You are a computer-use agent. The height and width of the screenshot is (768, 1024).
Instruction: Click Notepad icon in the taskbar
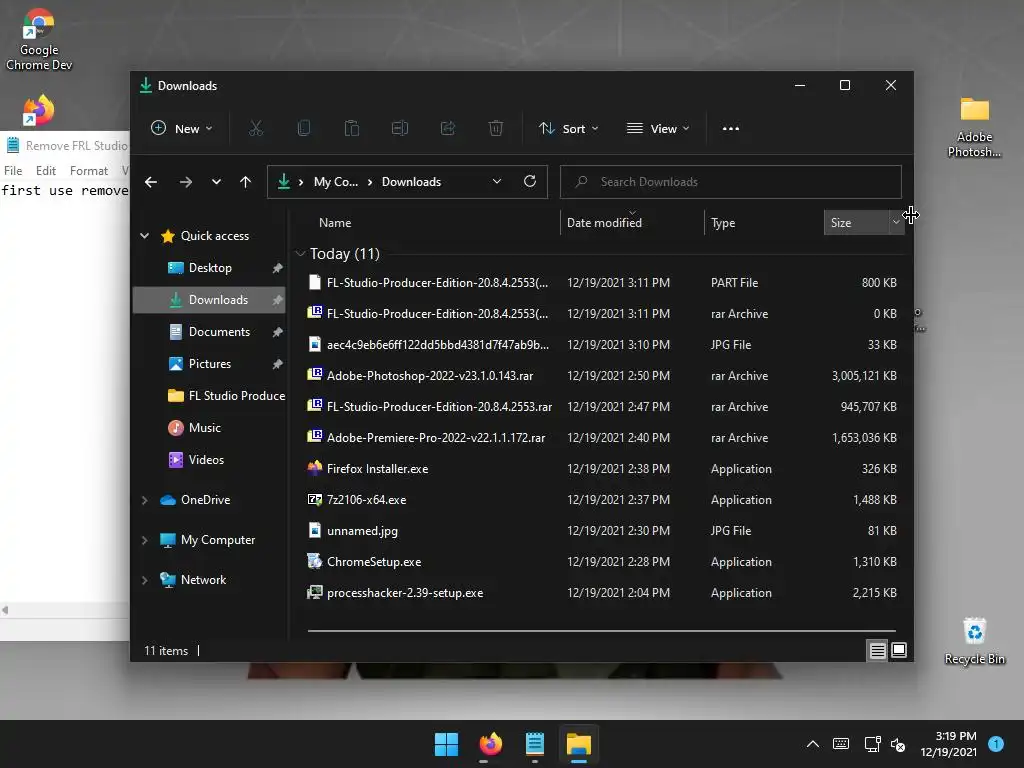[x=535, y=744]
